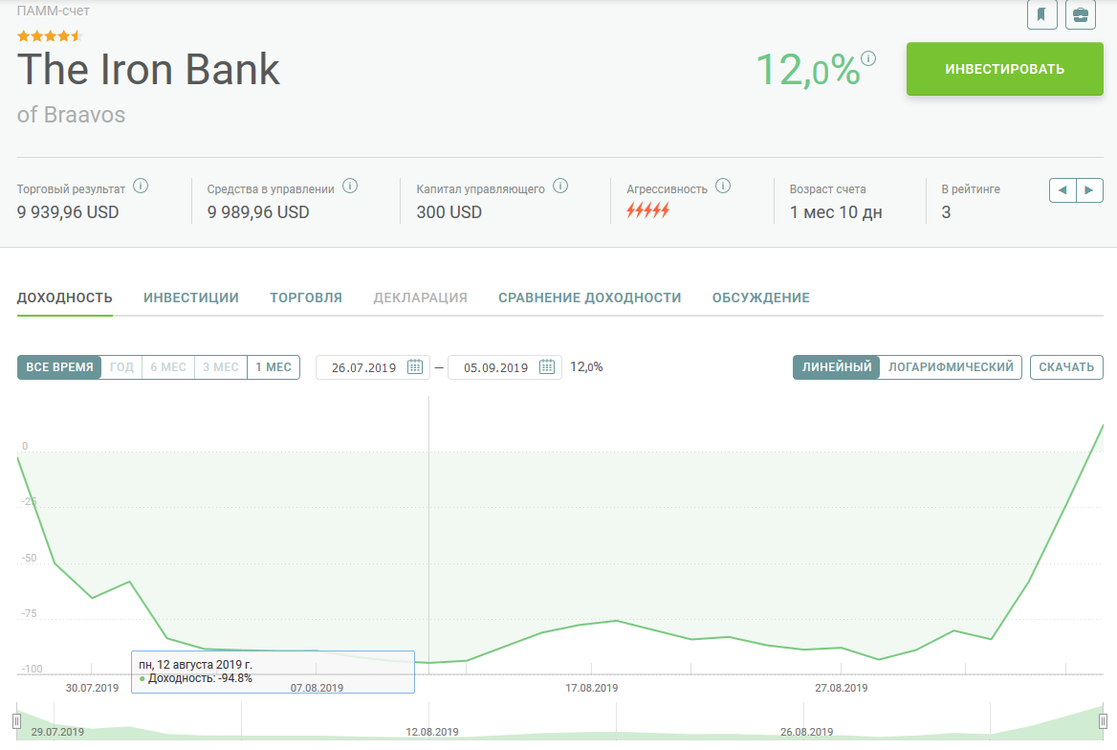1117x750 pixels.
Task: Click the five-star rating
Action: point(50,36)
